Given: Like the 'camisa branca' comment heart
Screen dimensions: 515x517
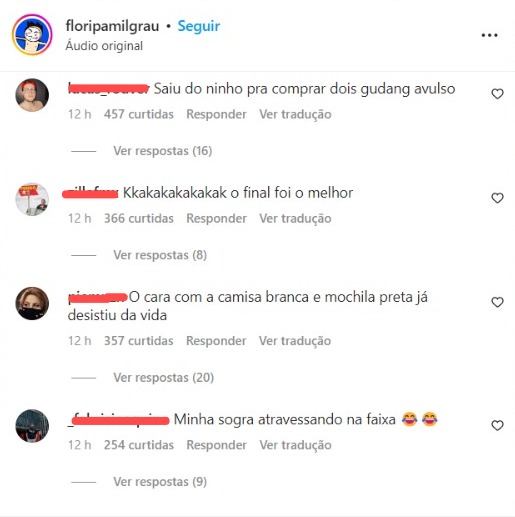Looking at the screenshot, I should 497,302.
